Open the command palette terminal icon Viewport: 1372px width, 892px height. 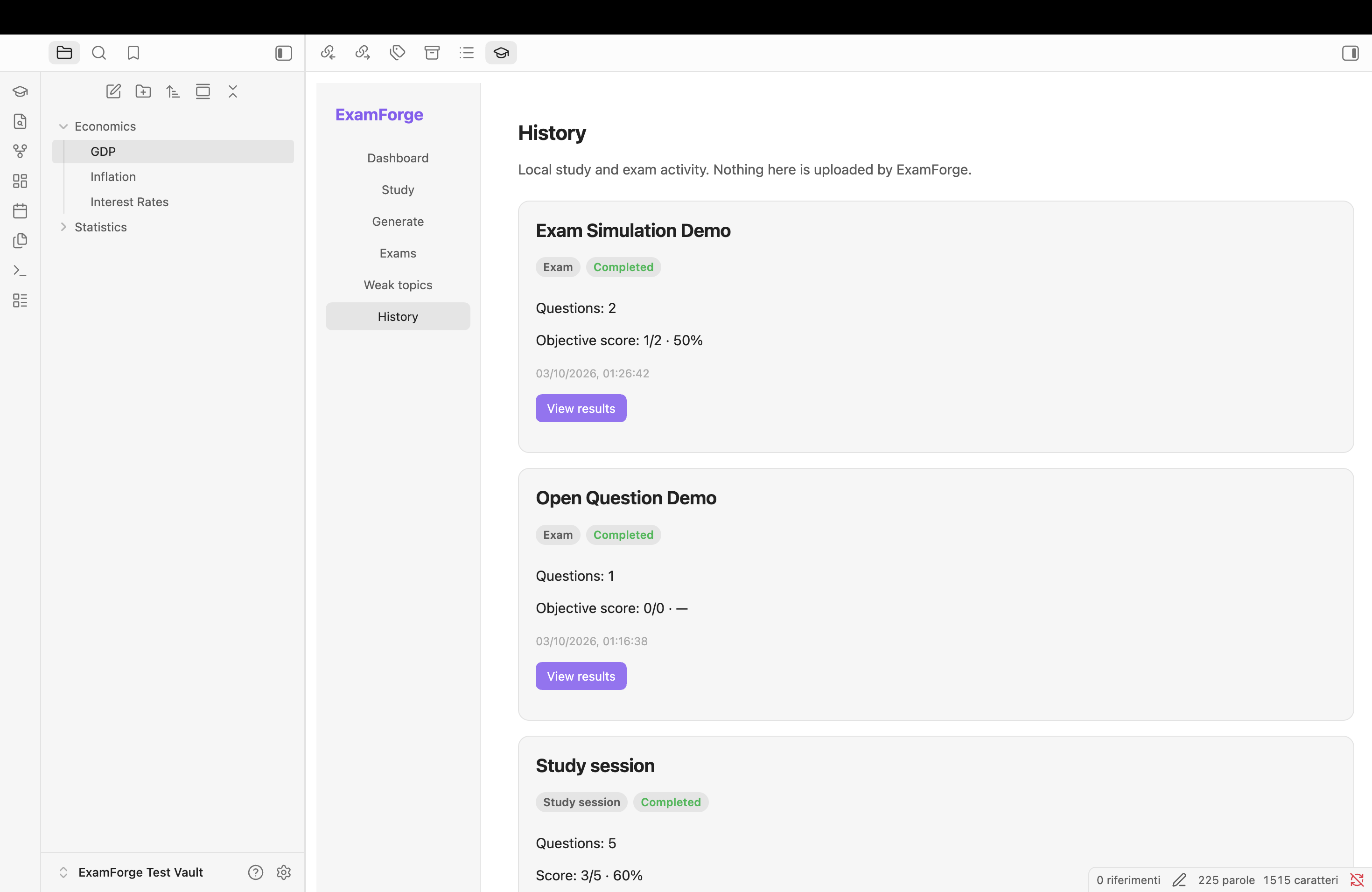tap(20, 270)
